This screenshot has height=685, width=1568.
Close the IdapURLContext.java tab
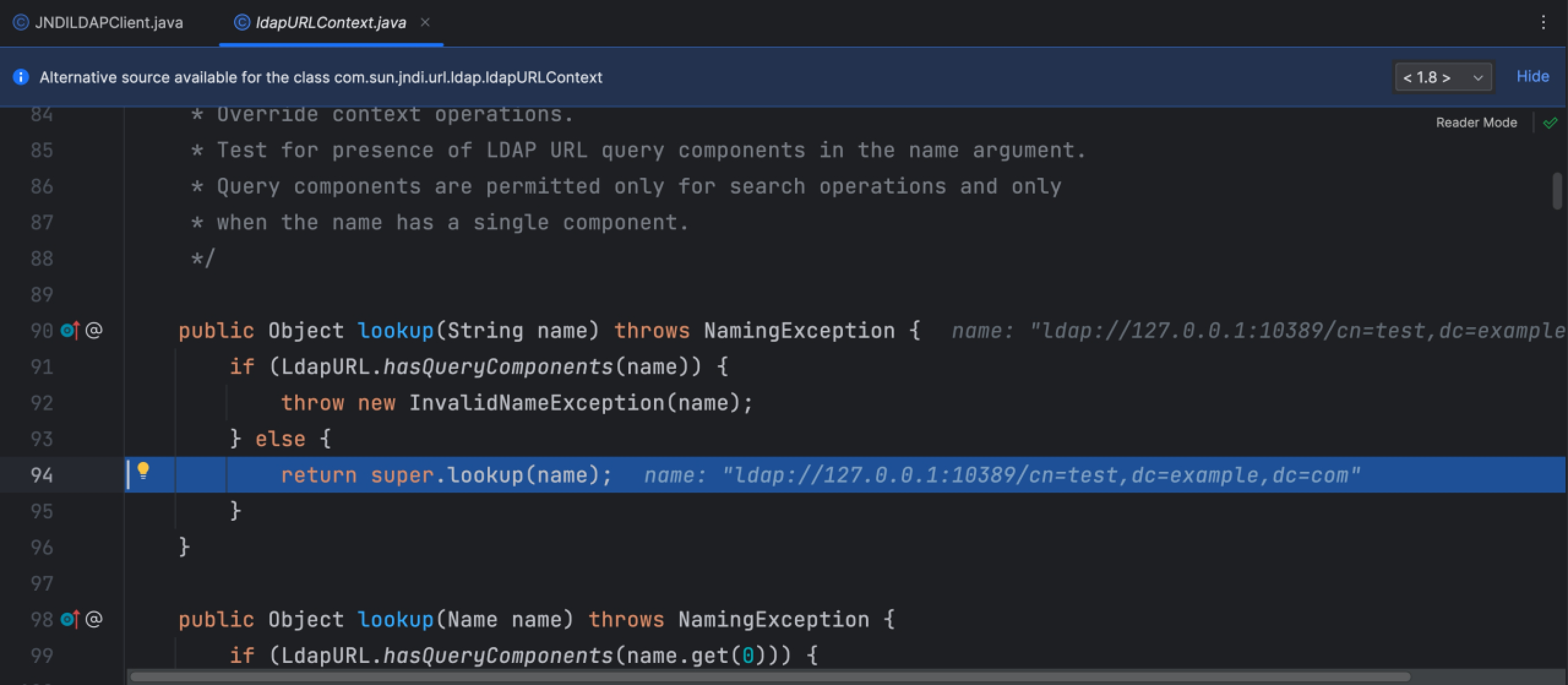coord(425,23)
